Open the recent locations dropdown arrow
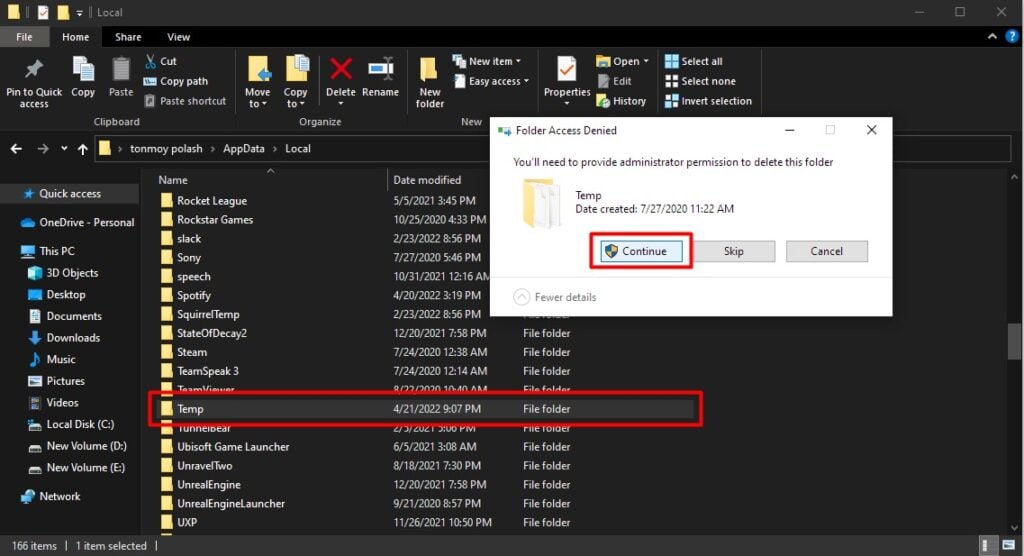 [64, 149]
